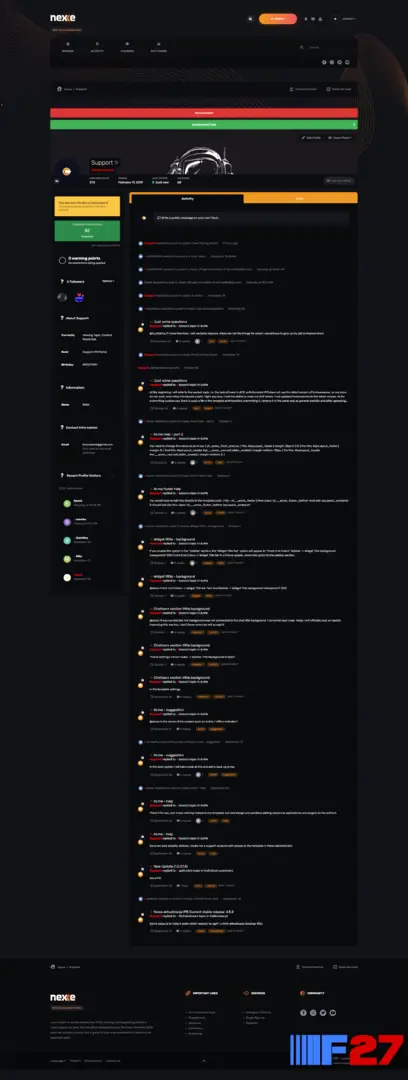Viewport: 408px width, 1080px height.
Task: Click the home icon in top breadcrumb
Action: click(60, 89)
